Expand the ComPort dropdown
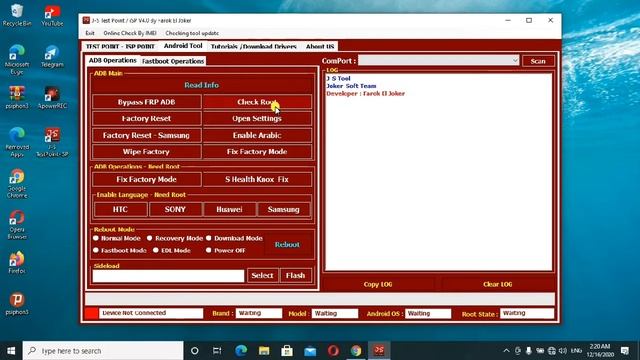 [x=515, y=61]
